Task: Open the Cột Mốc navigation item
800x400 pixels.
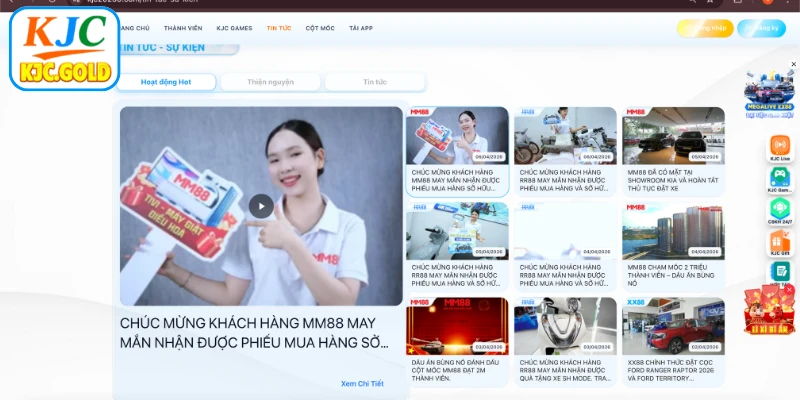Action: click(x=320, y=28)
